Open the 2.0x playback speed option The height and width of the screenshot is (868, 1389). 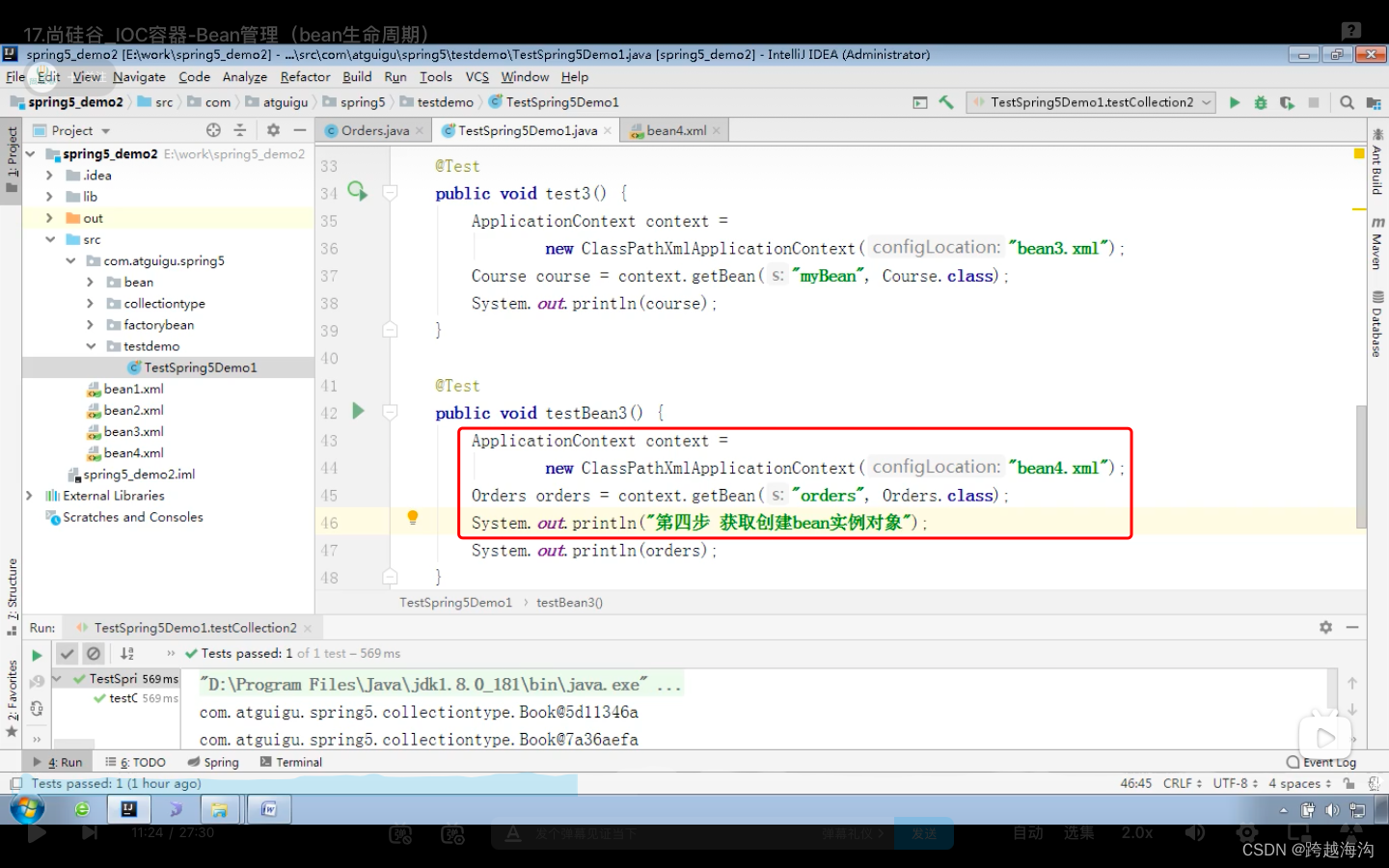tap(1137, 832)
